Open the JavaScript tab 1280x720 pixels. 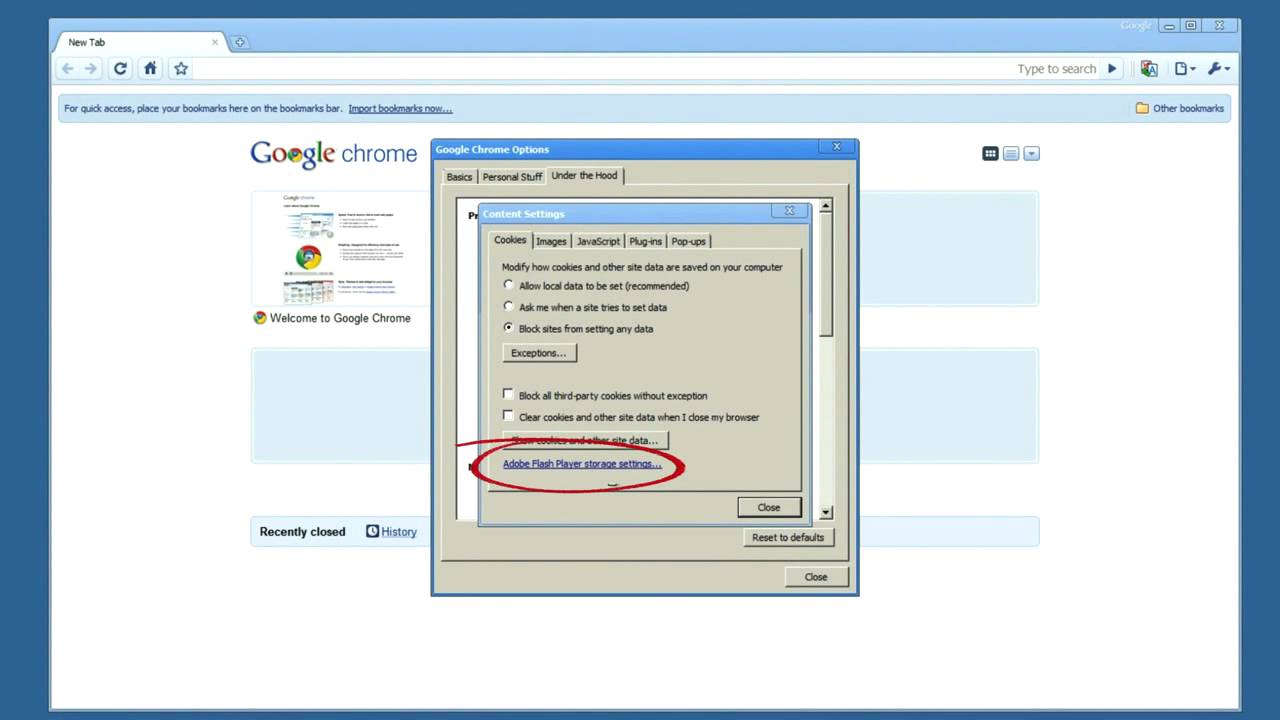click(x=598, y=241)
